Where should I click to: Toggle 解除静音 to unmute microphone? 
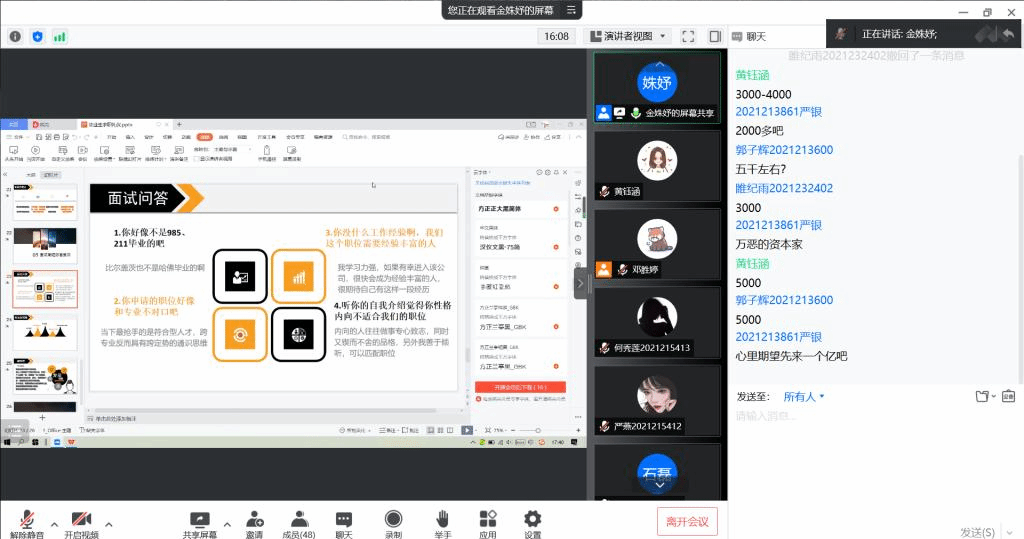point(26,519)
